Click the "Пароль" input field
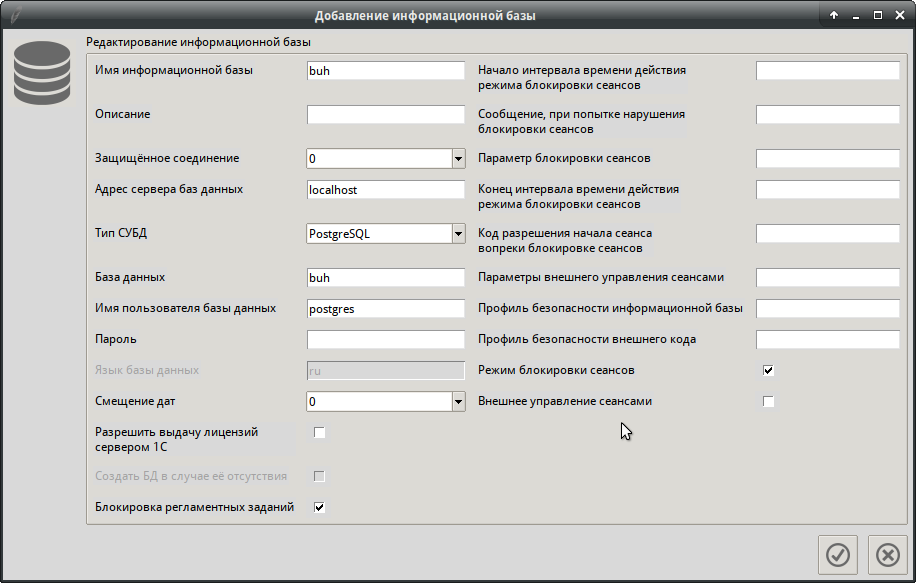 tap(384, 339)
